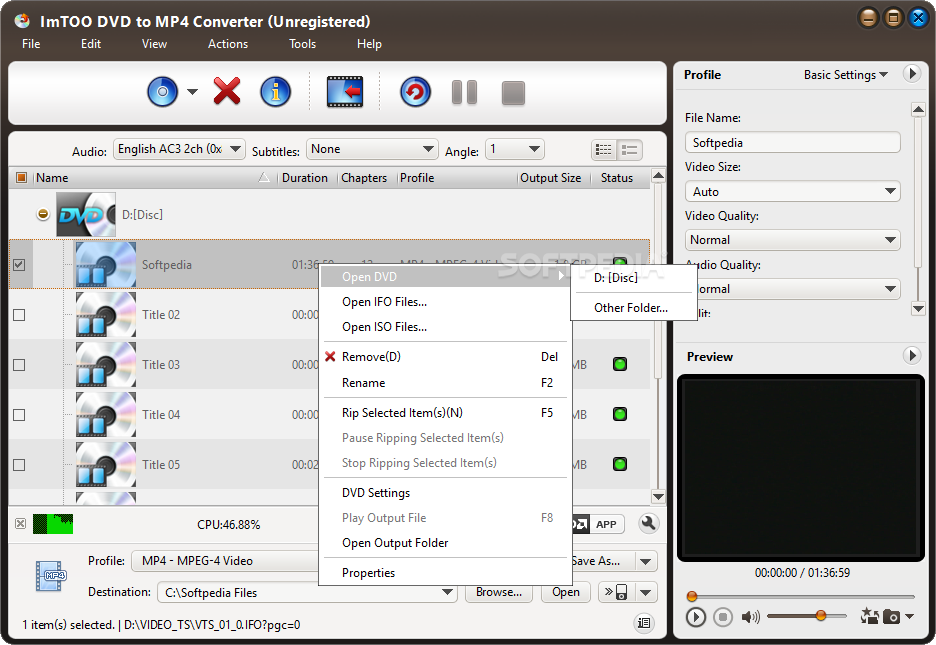Click the Pause toolbar icon

tap(464, 92)
